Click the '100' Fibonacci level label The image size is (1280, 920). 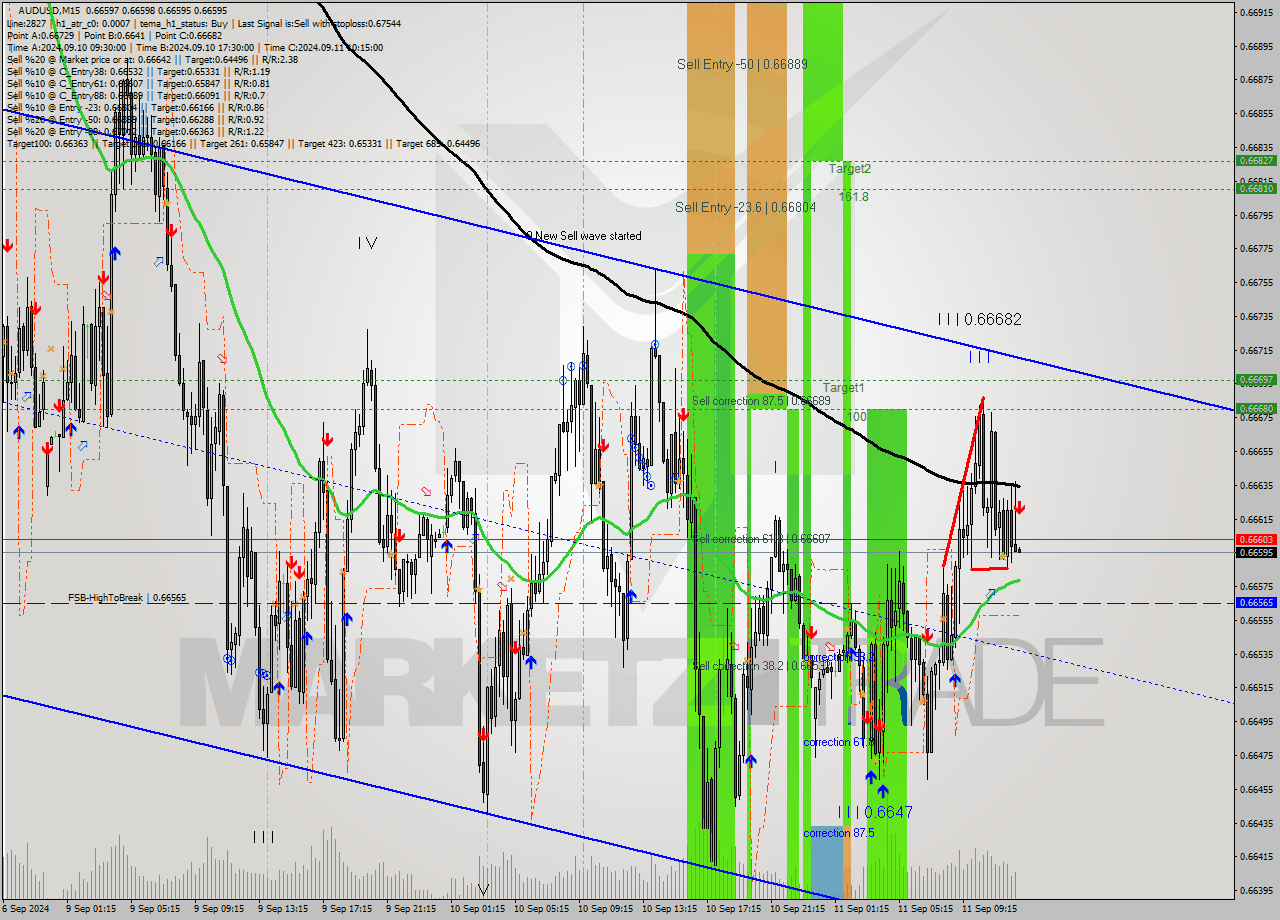pos(857,416)
